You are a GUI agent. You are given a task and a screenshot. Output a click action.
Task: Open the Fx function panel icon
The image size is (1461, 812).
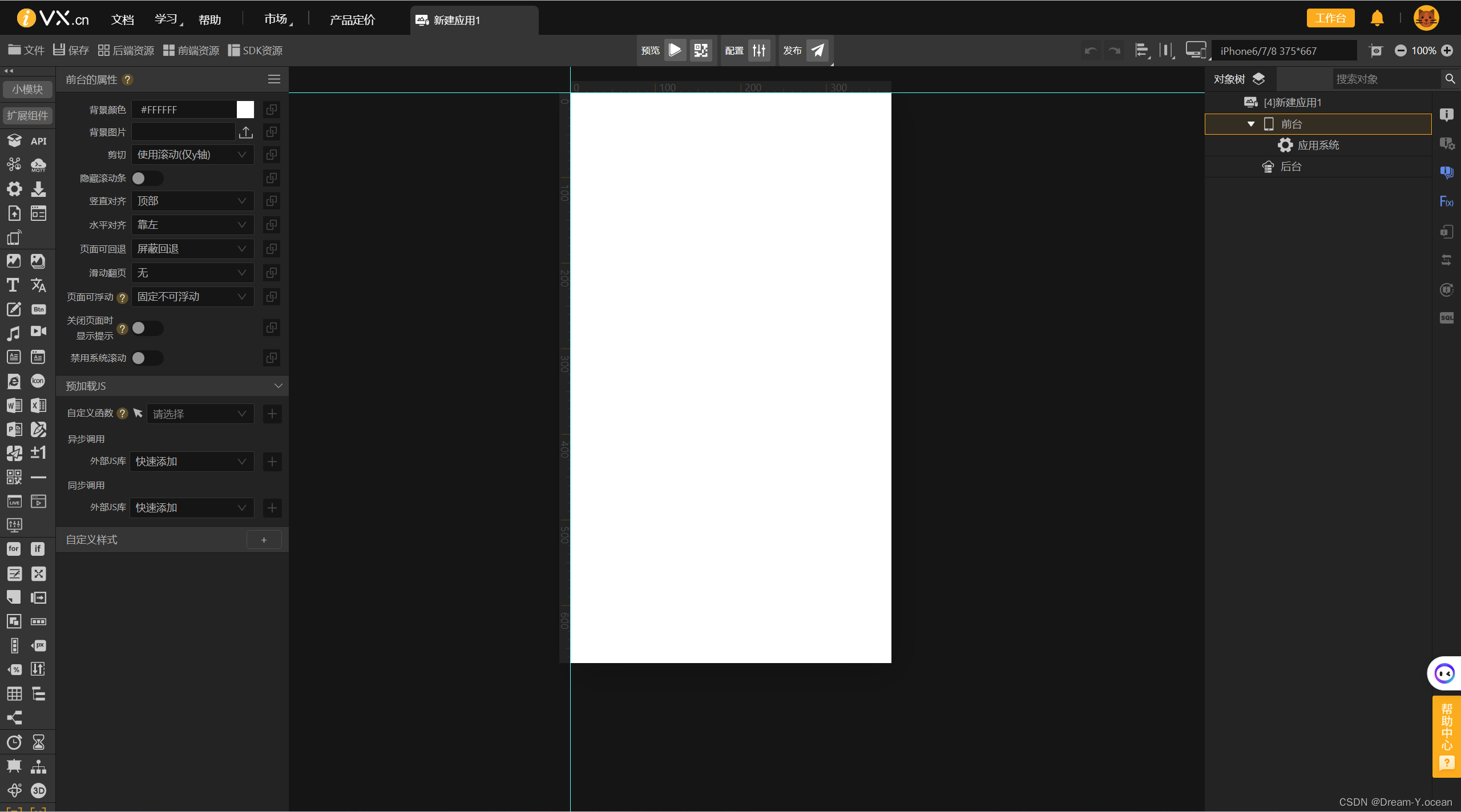click(x=1446, y=201)
